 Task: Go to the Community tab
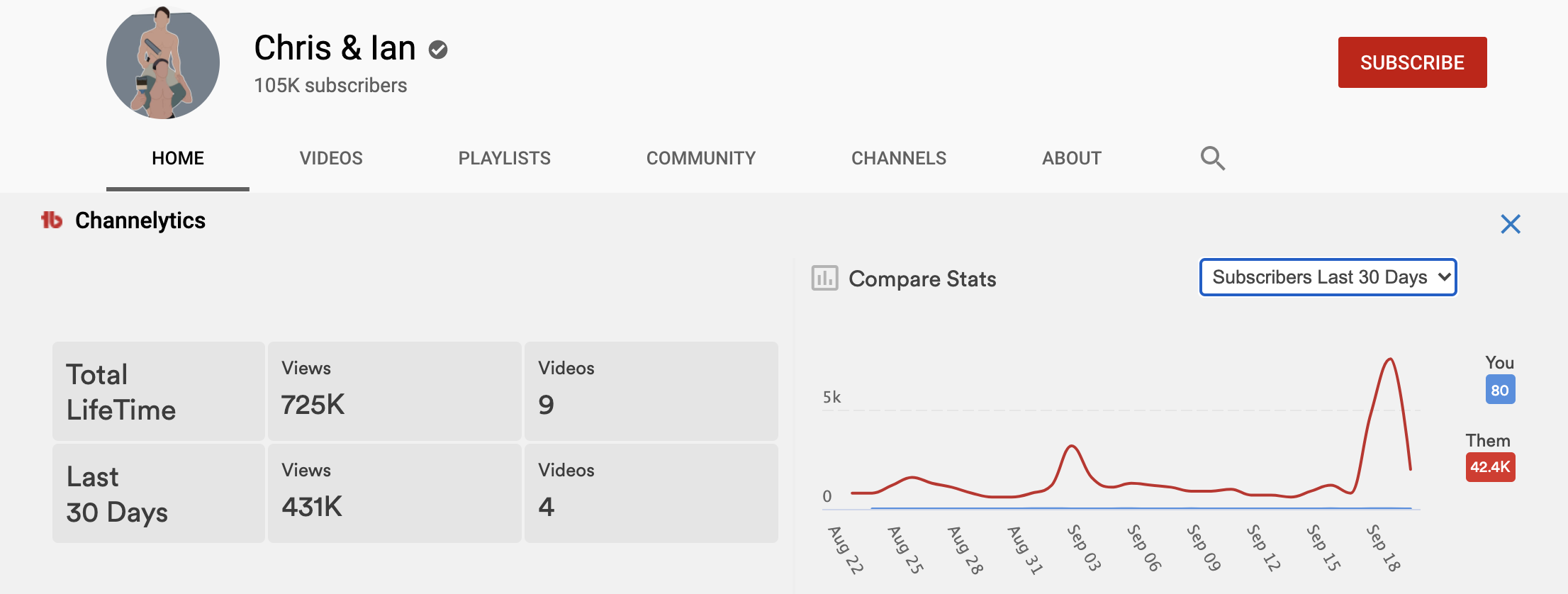(x=700, y=158)
